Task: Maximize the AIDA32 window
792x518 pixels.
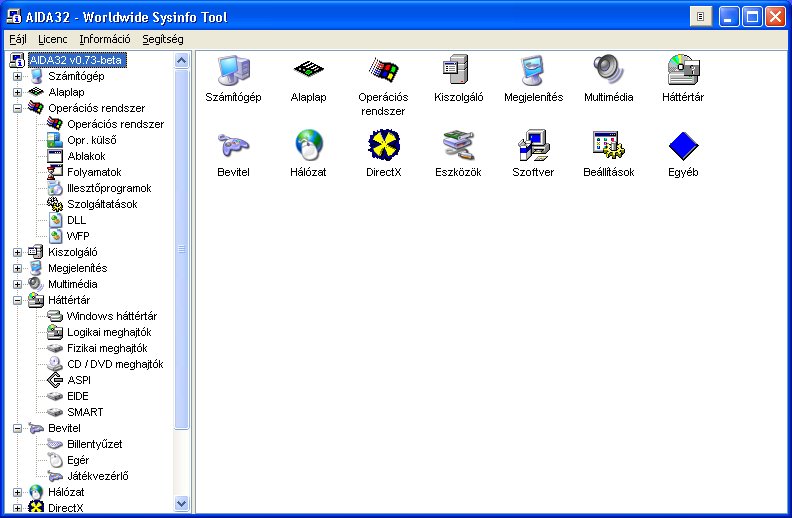Action: click(x=752, y=17)
